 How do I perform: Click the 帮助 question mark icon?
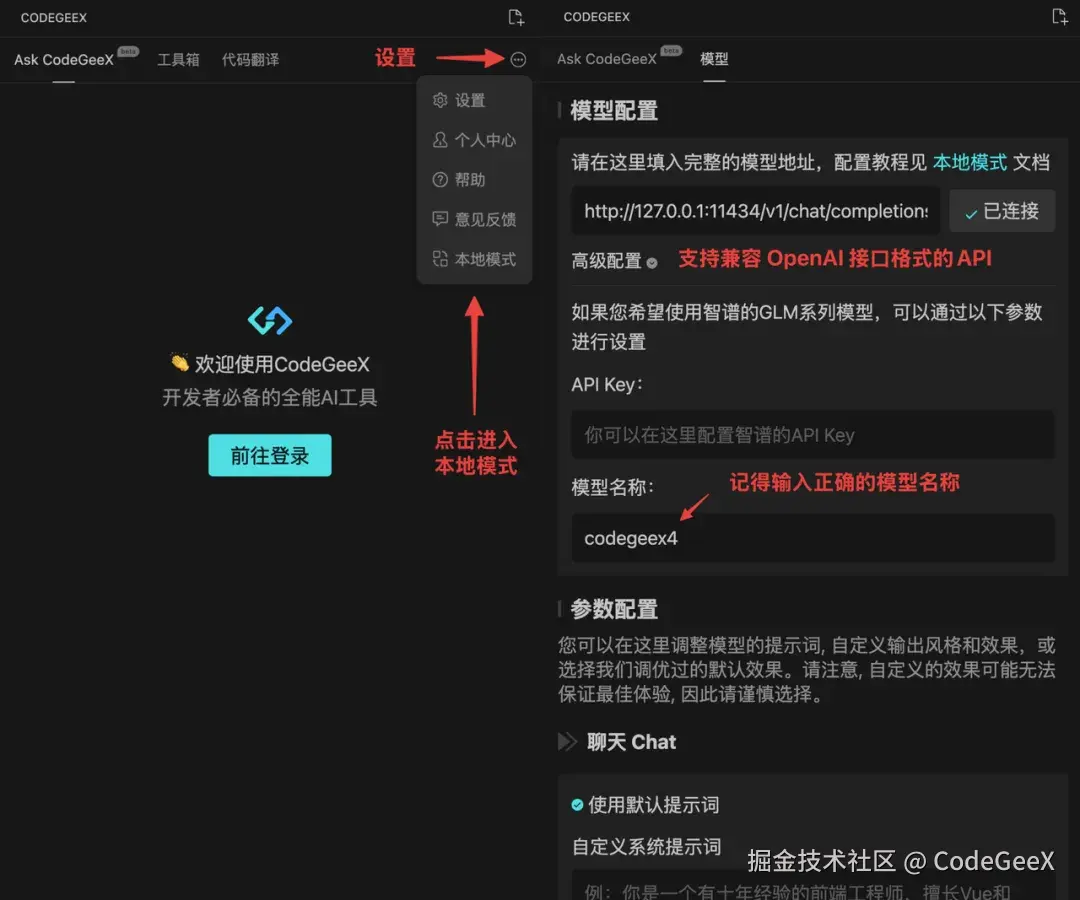[x=439, y=180]
